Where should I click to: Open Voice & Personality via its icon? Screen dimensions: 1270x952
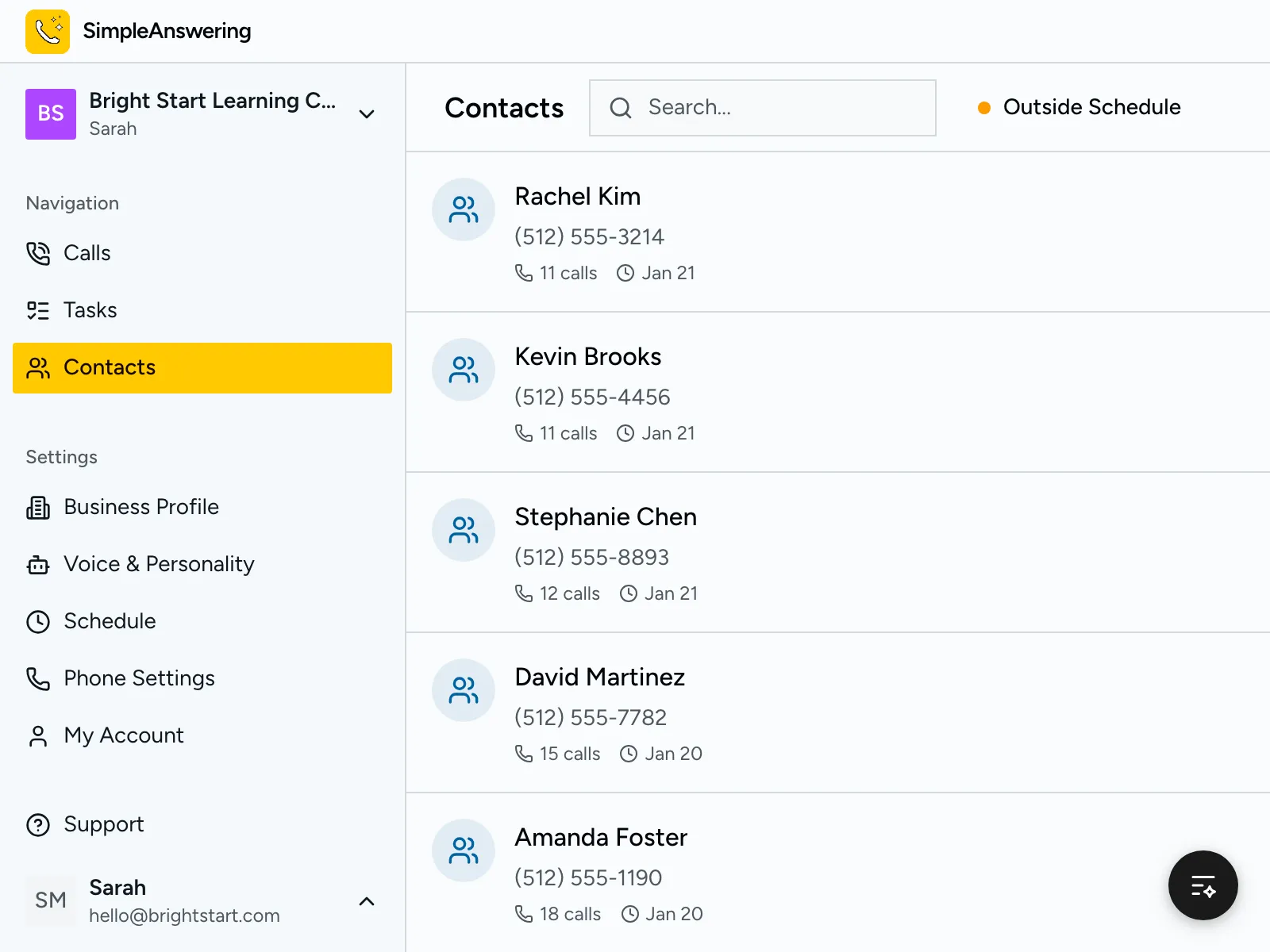click(37, 564)
